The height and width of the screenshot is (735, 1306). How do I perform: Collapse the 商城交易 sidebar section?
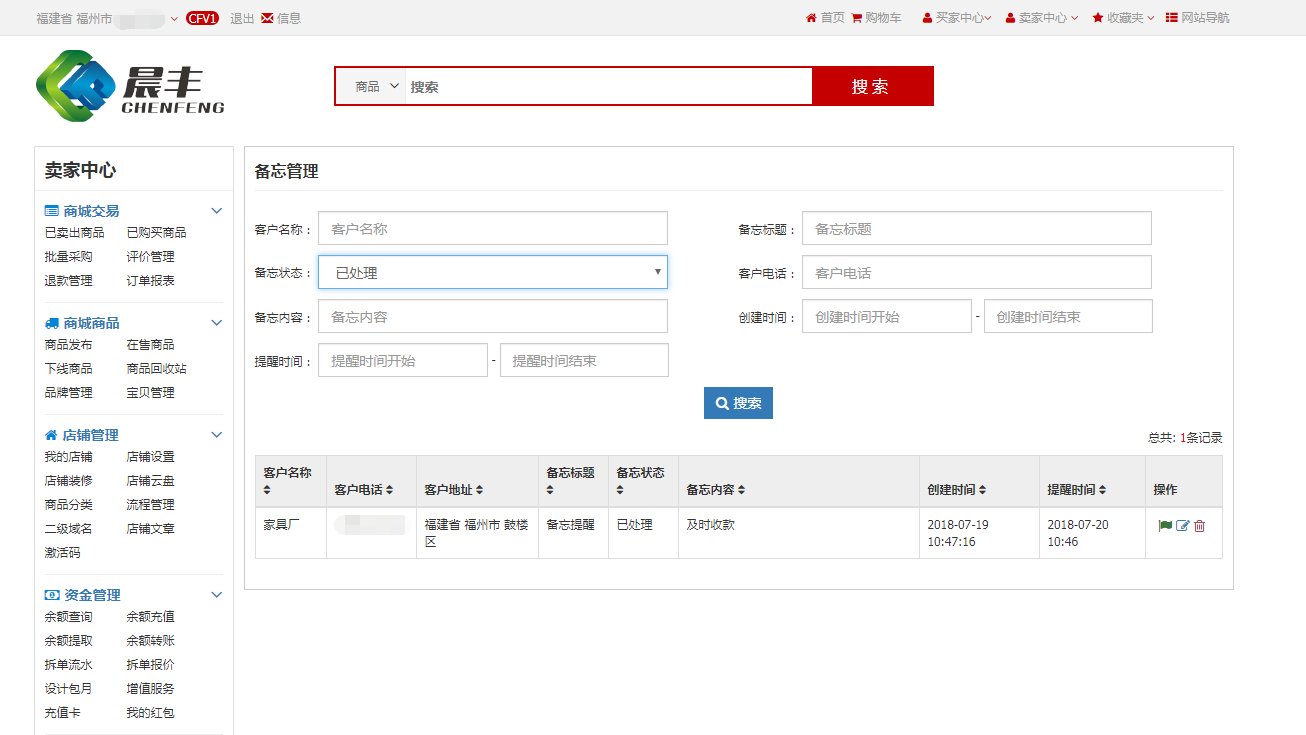216,211
